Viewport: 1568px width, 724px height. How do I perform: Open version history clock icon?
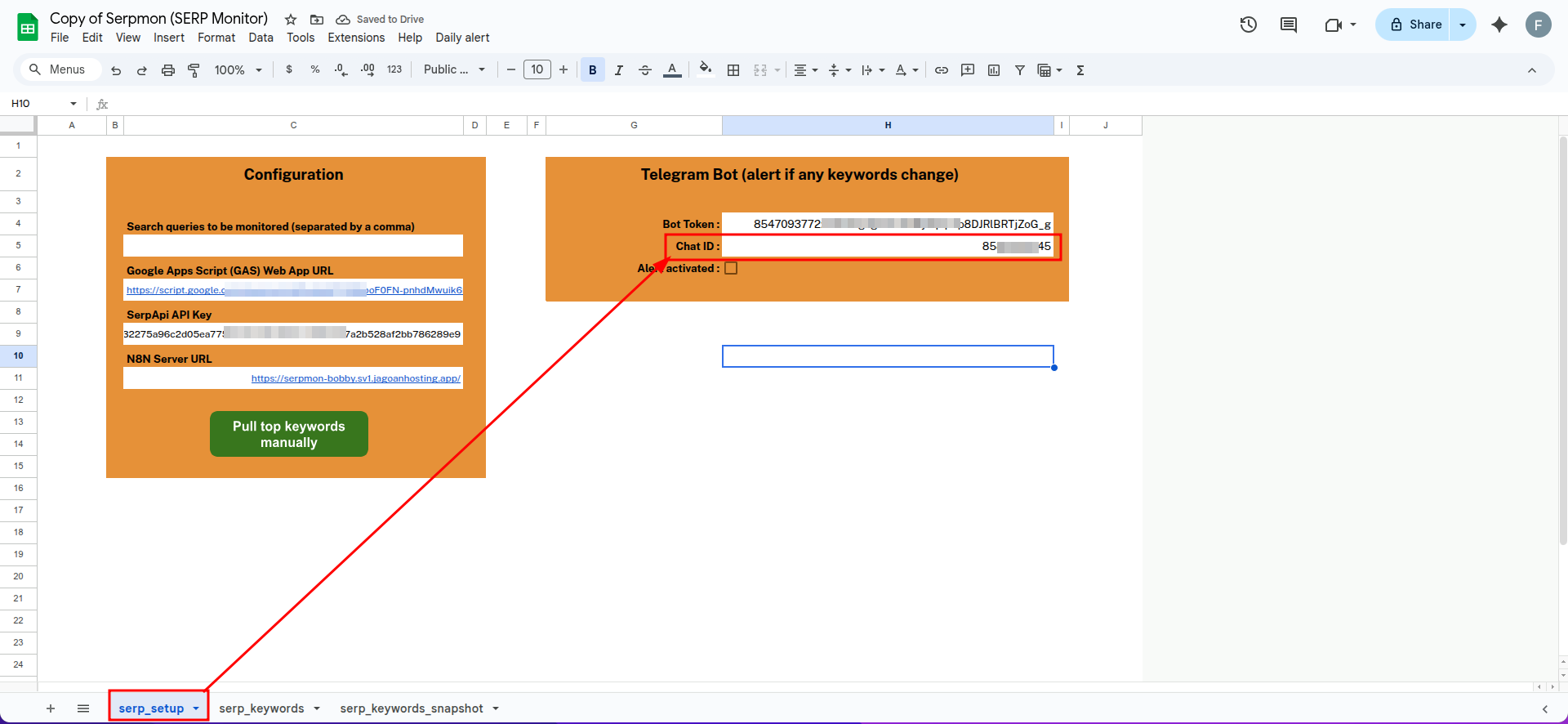[1248, 25]
